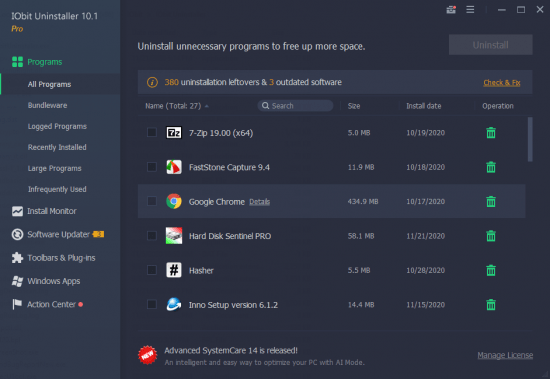The height and width of the screenshot is (379, 550).
Task: Open the Bundleware section
Action: pos(47,105)
